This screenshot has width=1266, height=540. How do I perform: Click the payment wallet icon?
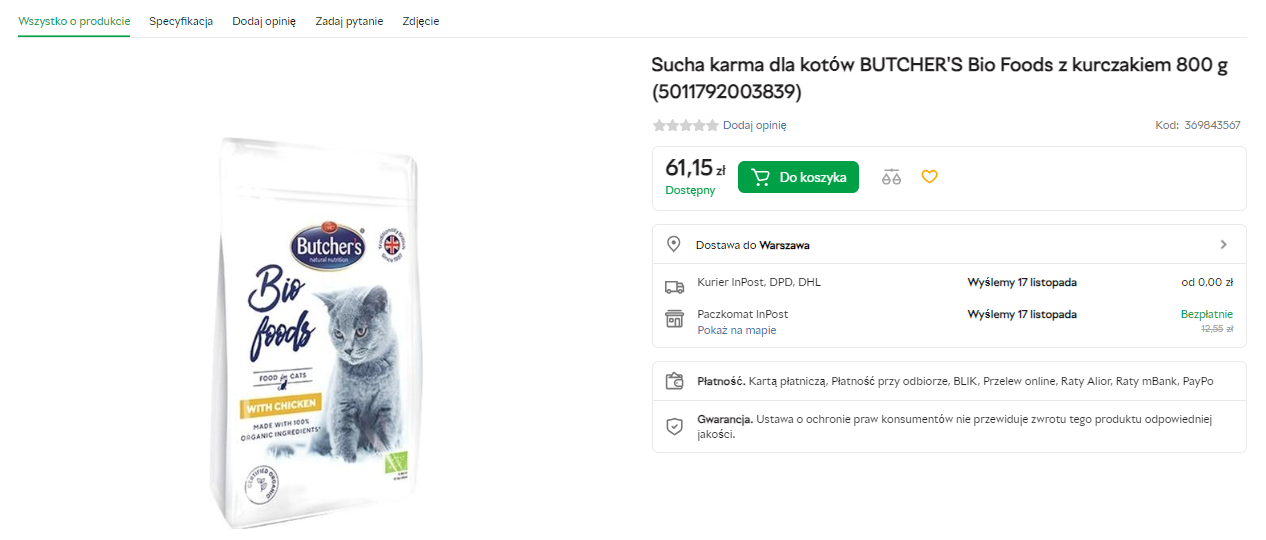point(674,381)
